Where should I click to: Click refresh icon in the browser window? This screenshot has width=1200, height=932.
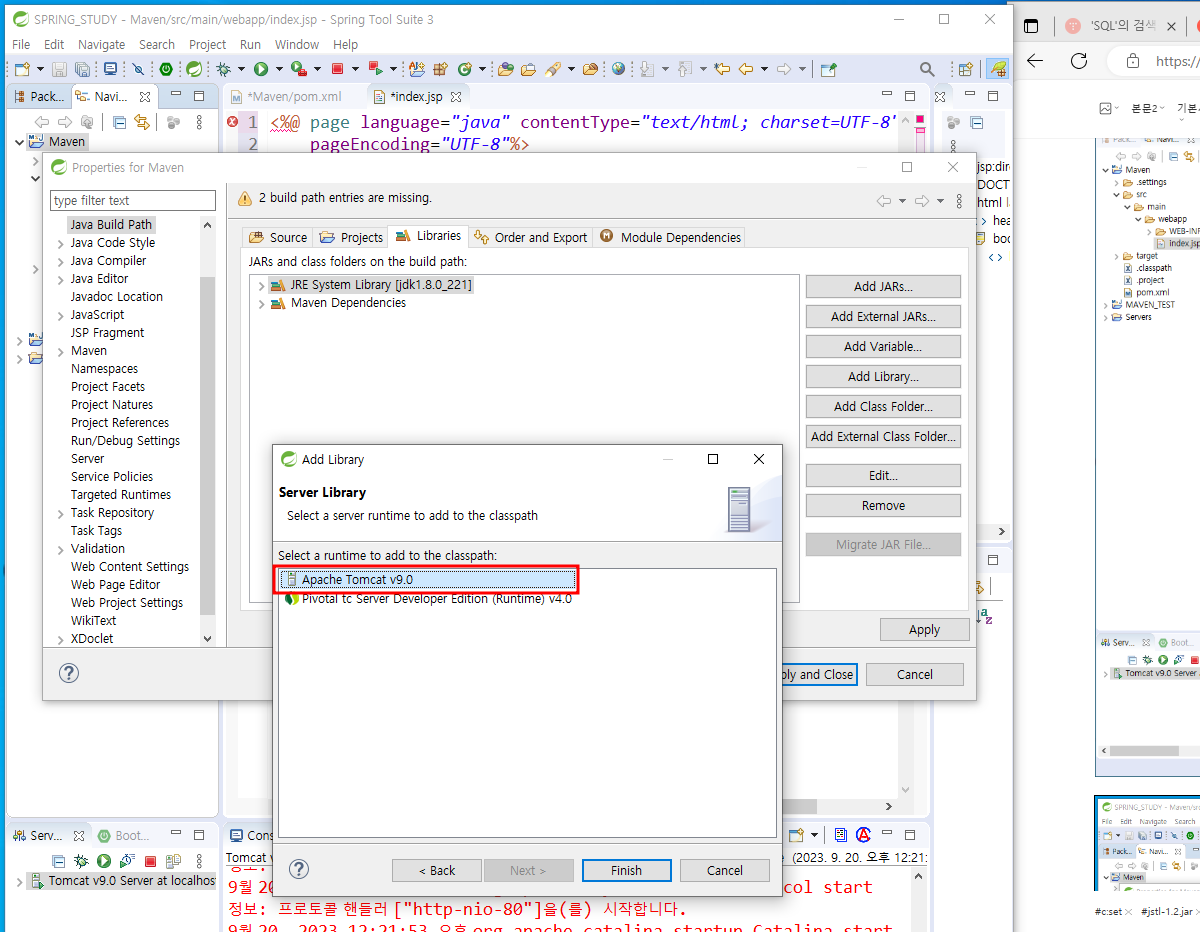click(1078, 61)
